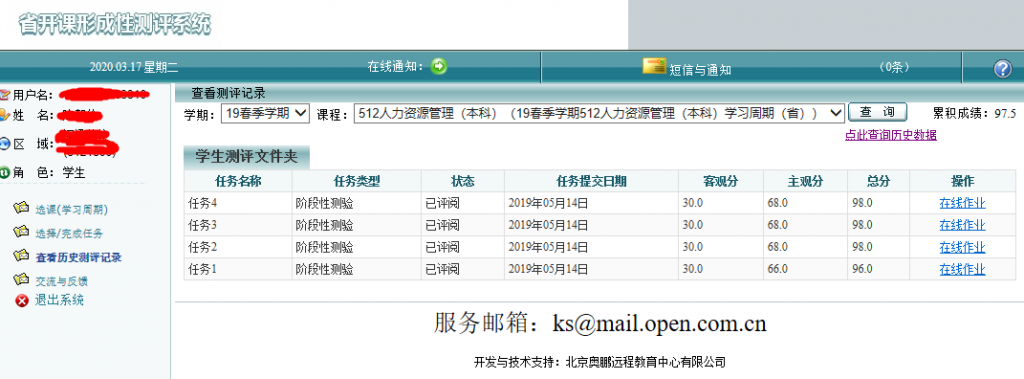
Task: Click the 96.0 total score for 任务1
Action: tap(862, 269)
